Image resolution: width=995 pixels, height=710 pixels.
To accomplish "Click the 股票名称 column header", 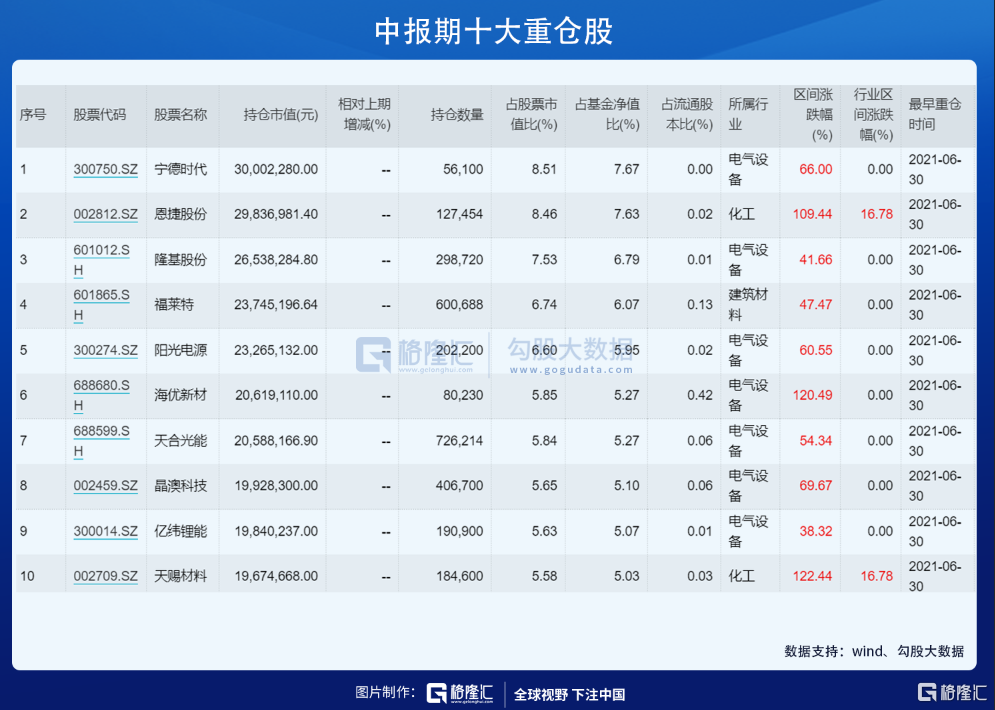I will click(181, 115).
